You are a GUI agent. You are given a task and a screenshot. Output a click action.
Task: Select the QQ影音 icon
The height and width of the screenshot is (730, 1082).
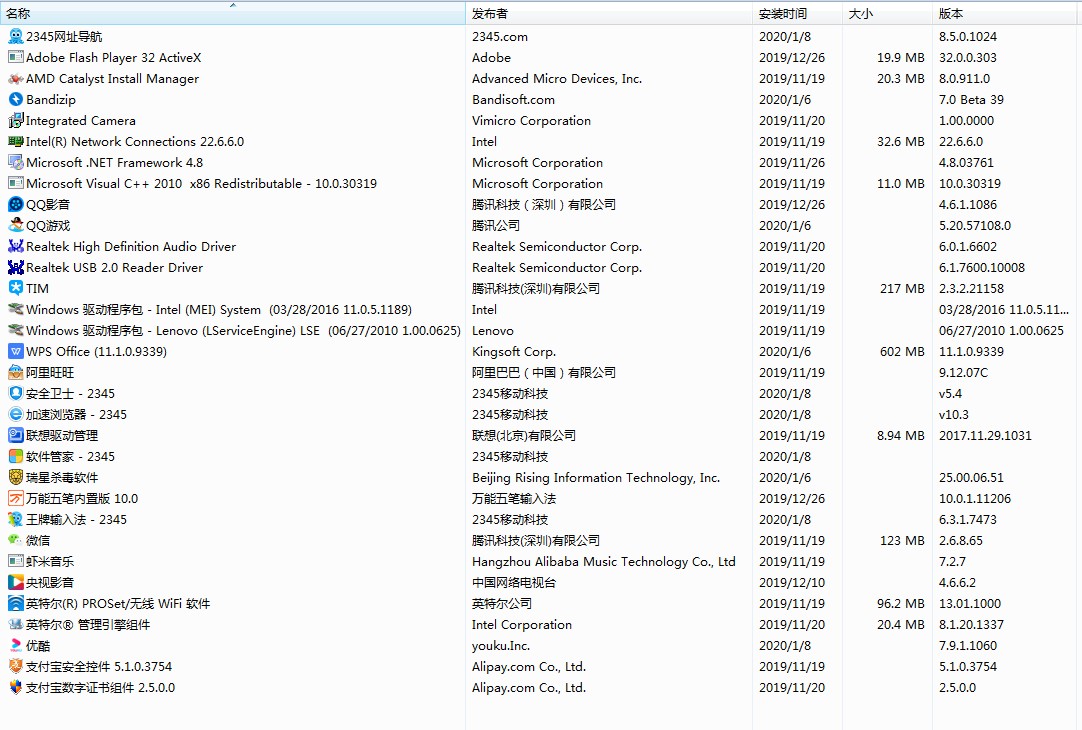coord(15,204)
